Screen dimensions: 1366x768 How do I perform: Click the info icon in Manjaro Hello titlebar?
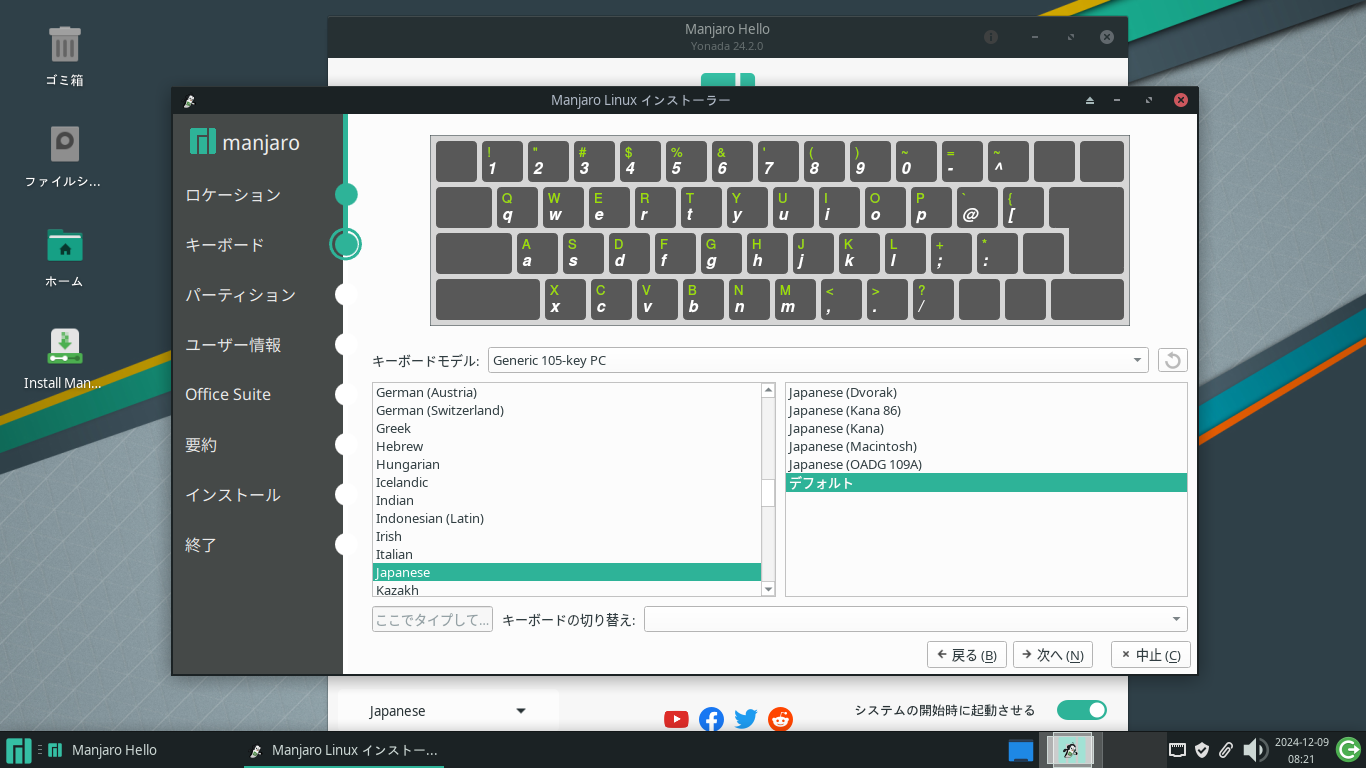991,37
